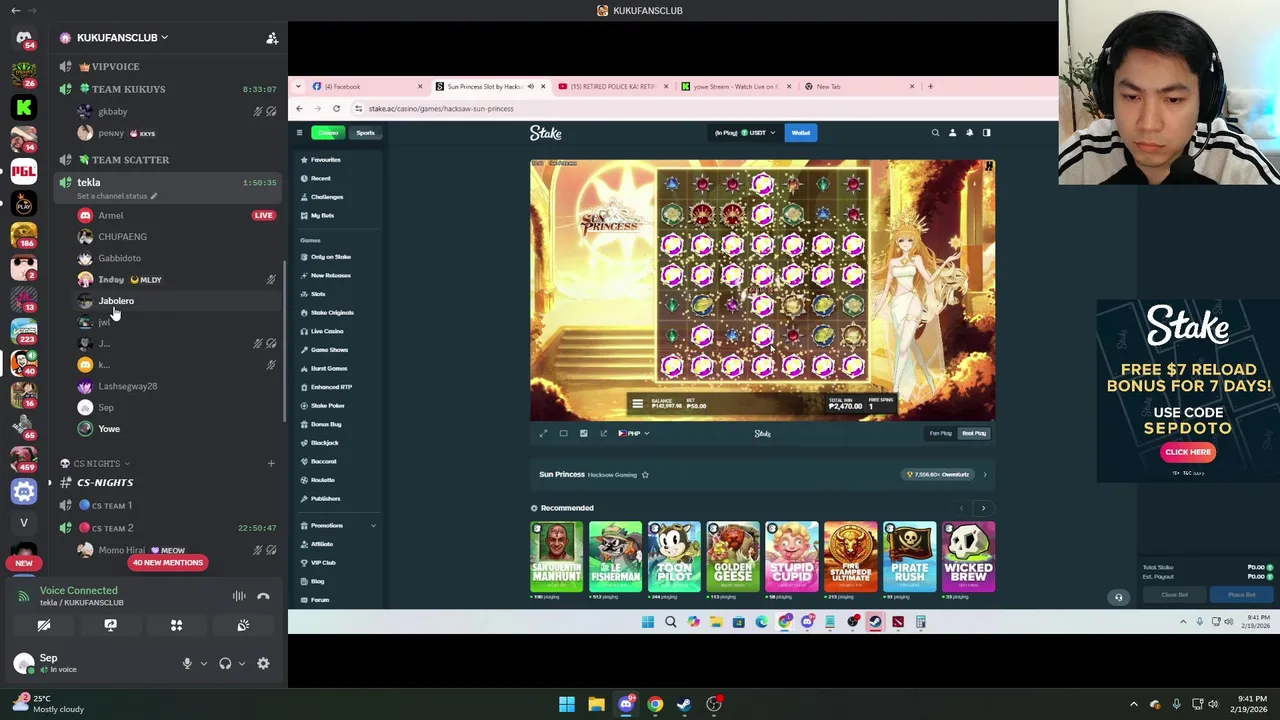
Task: Switch to the Casino section
Action: (x=328, y=133)
